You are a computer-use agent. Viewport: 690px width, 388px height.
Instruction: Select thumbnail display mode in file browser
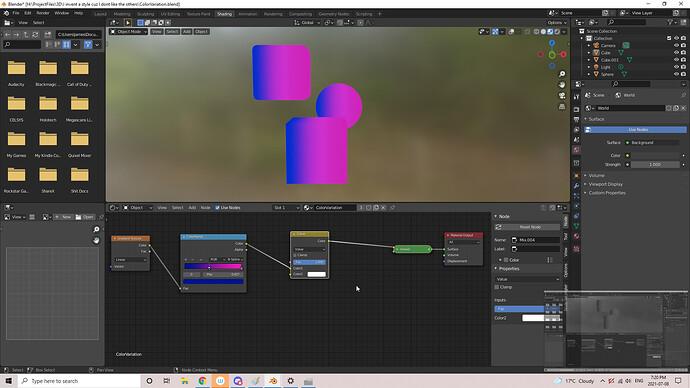coord(66,44)
